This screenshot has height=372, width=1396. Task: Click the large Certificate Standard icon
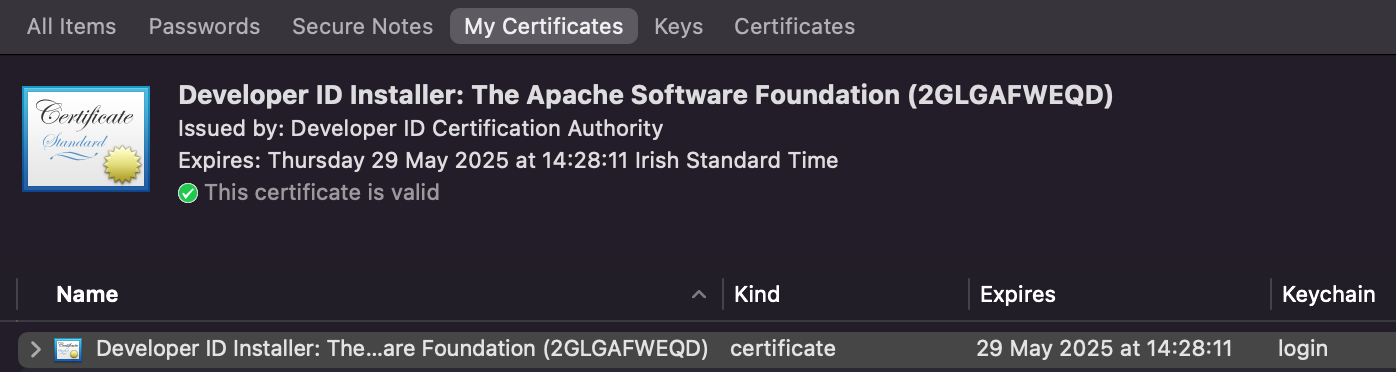click(86, 139)
